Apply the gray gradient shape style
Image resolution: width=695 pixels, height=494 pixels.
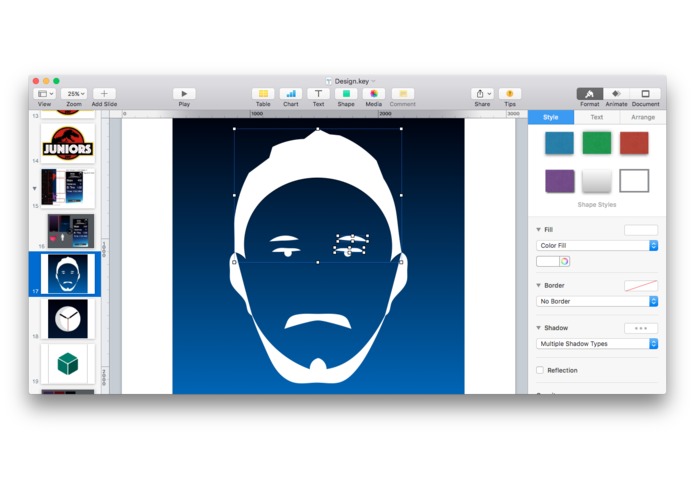(x=597, y=181)
